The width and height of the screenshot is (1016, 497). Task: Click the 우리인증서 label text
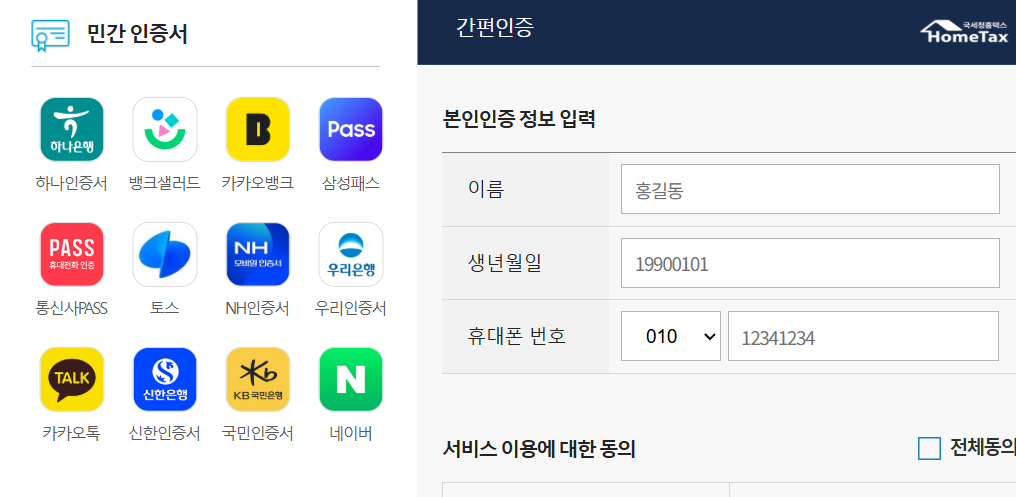click(351, 308)
